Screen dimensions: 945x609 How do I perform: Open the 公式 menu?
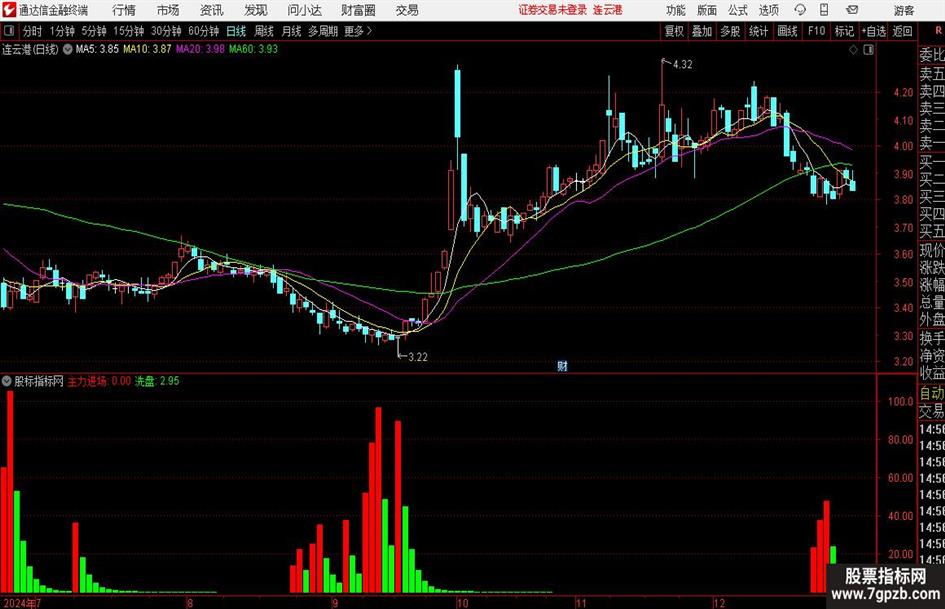tap(738, 10)
